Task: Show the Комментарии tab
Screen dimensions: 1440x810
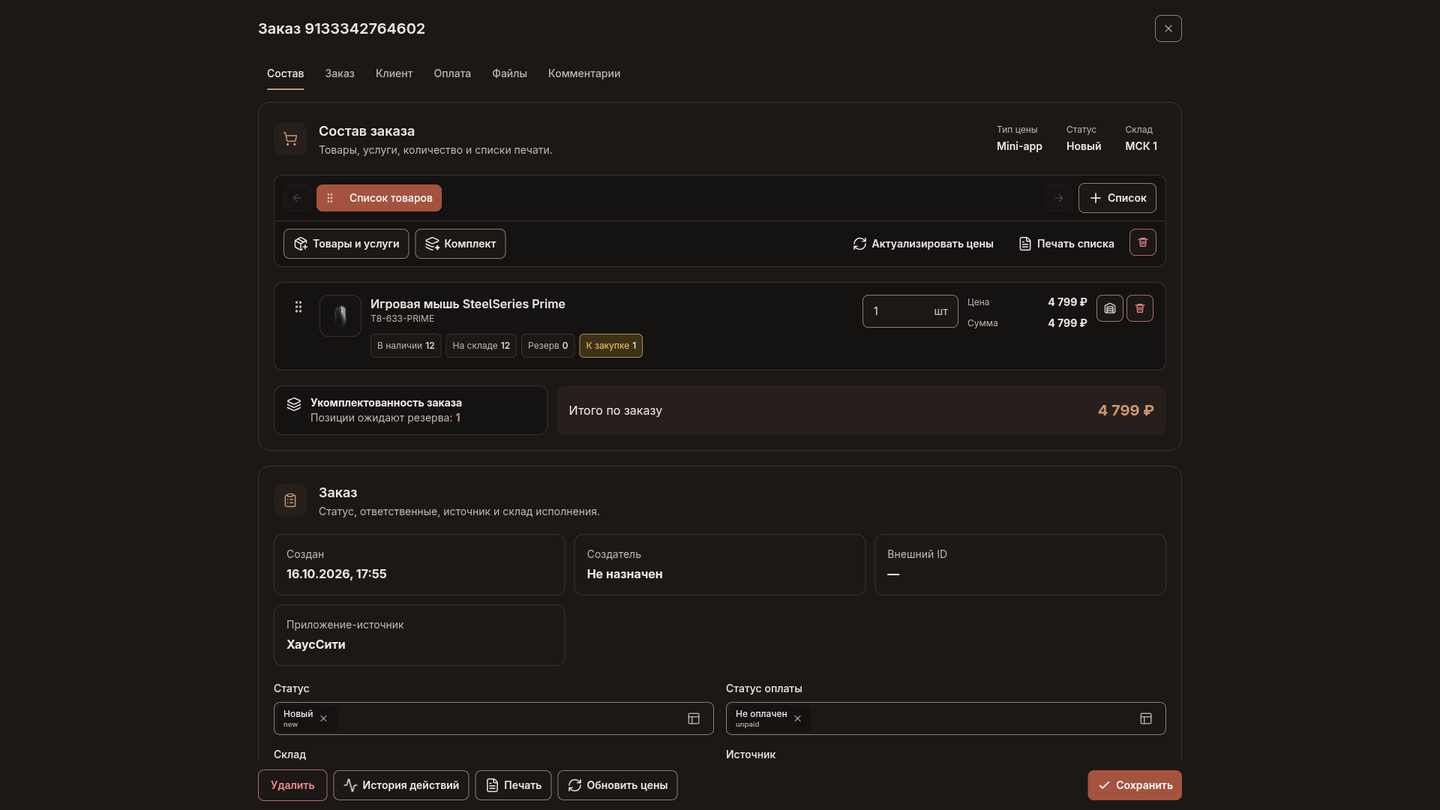Action: point(584,73)
